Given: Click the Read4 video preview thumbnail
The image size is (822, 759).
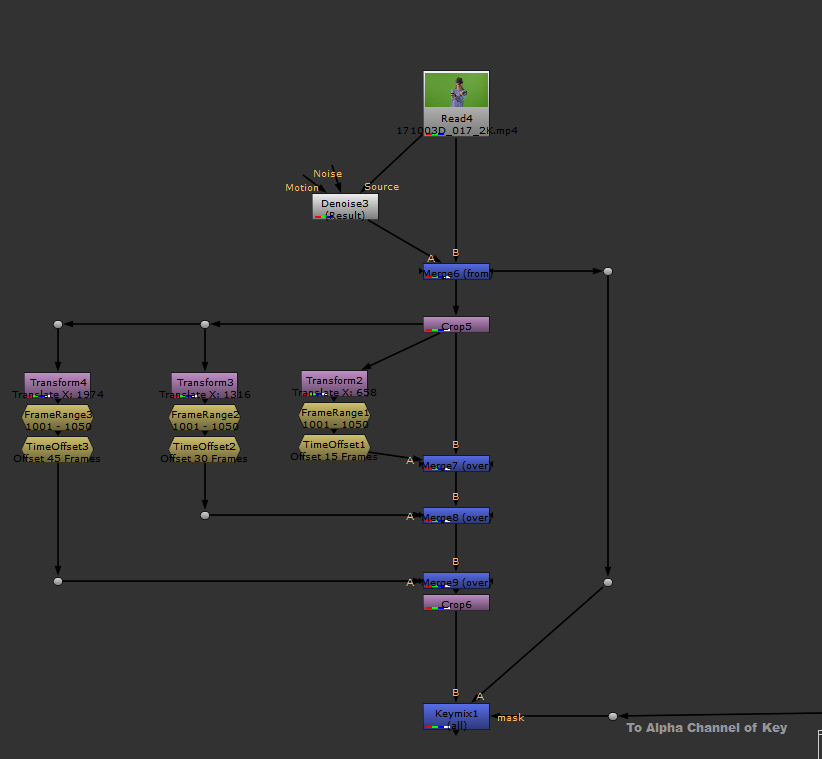Looking at the screenshot, I should click(456, 88).
